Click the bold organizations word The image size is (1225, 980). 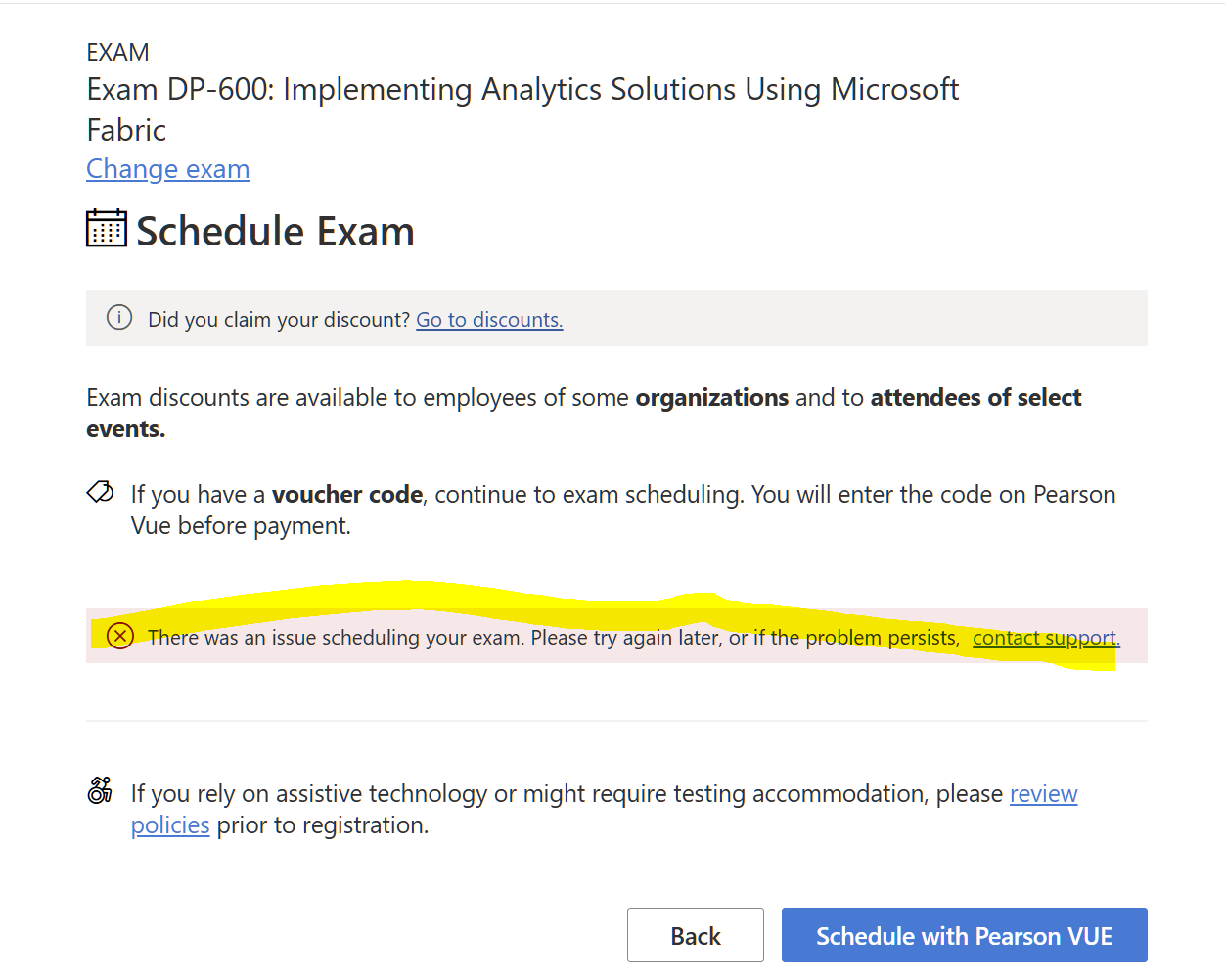click(712, 398)
